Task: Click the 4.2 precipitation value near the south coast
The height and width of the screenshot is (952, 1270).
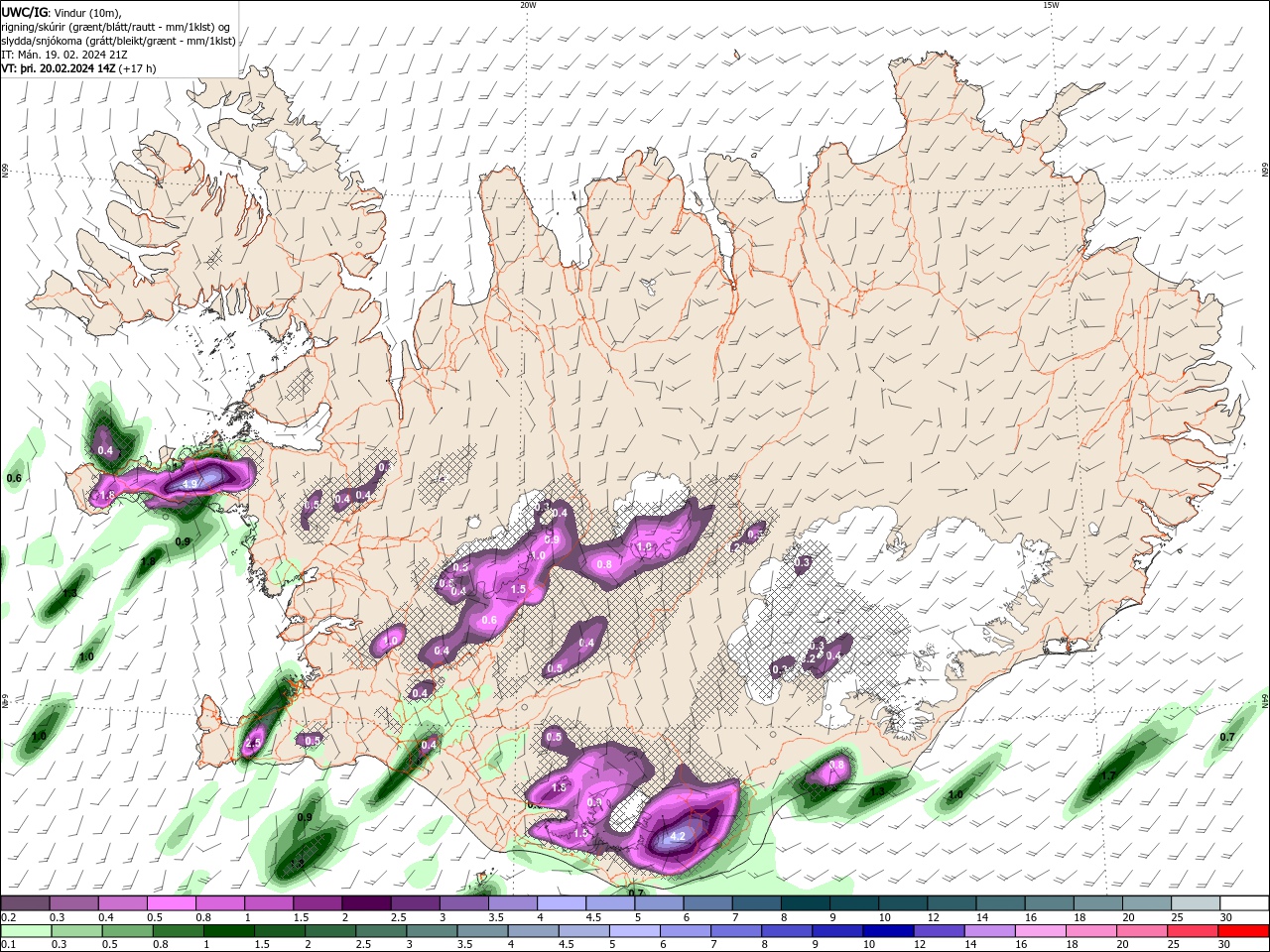Action: [679, 837]
